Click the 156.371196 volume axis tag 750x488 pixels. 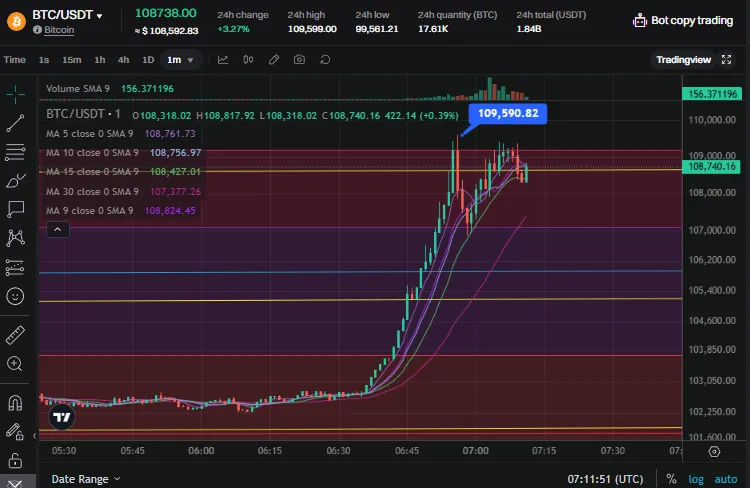pos(712,94)
